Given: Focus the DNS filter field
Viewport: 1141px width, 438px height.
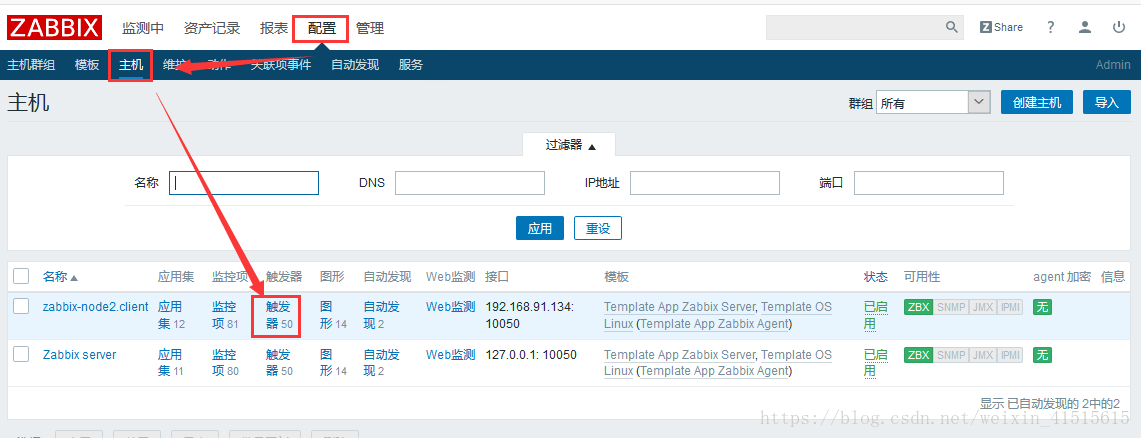Looking at the screenshot, I should pyautogui.click(x=470, y=183).
